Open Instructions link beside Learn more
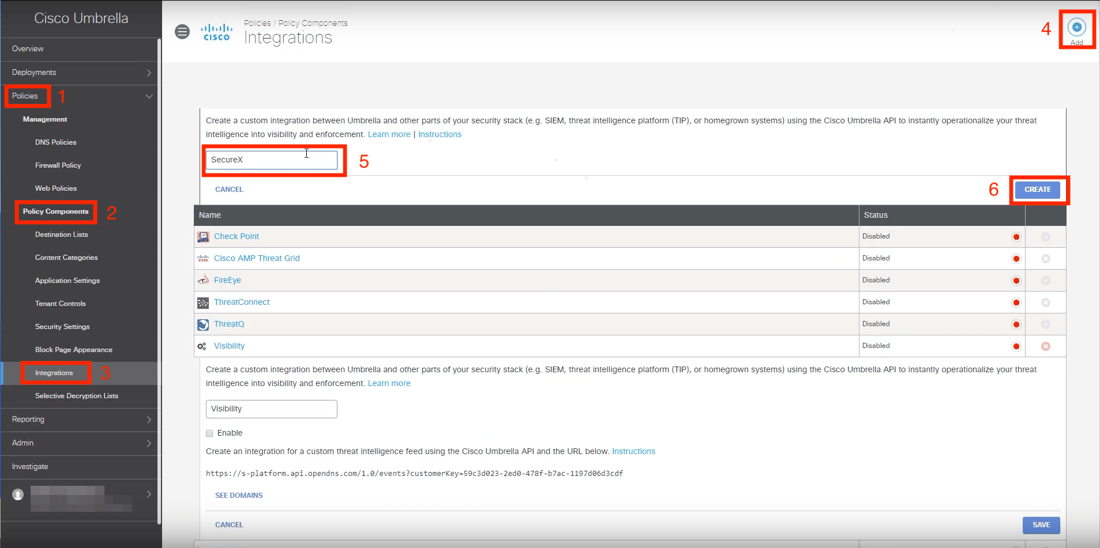The width and height of the screenshot is (1100, 548). pyautogui.click(x=440, y=134)
